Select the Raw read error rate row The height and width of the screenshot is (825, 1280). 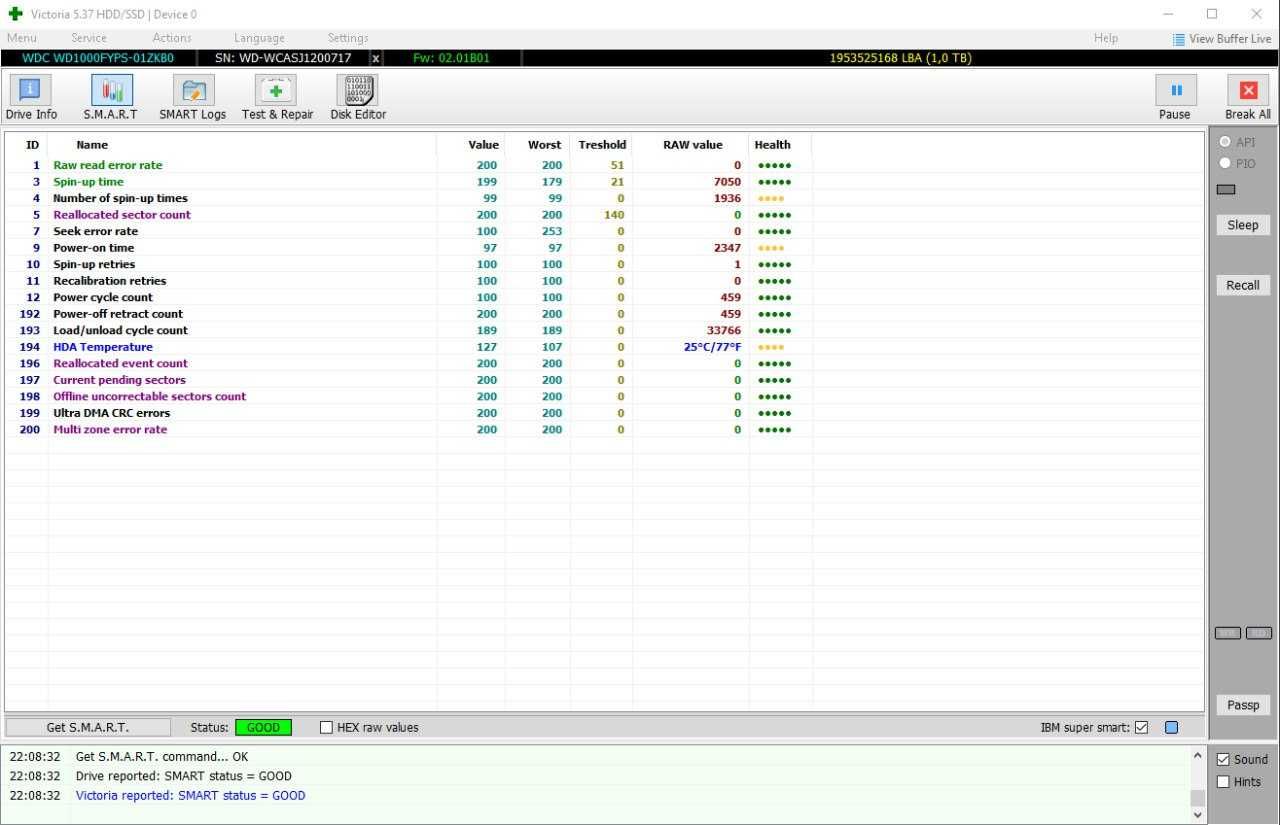tap(410, 165)
